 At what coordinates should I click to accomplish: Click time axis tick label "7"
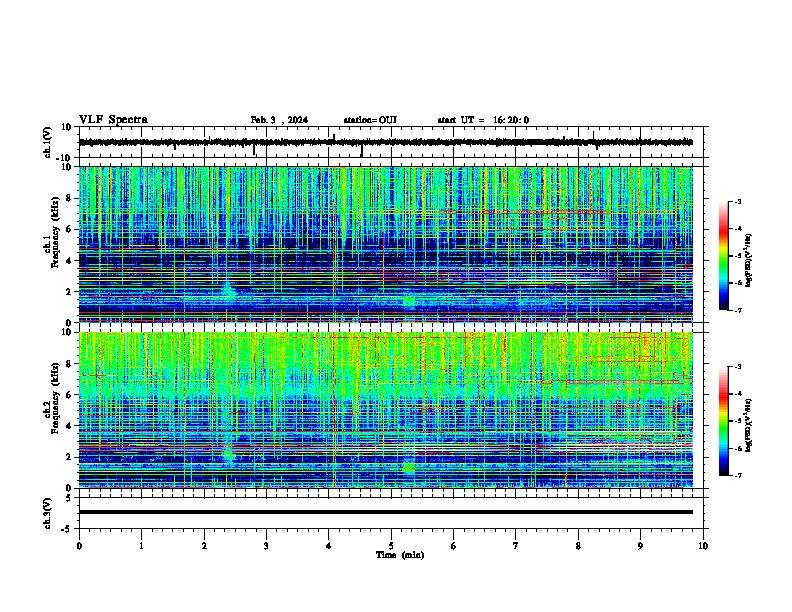[x=516, y=546]
